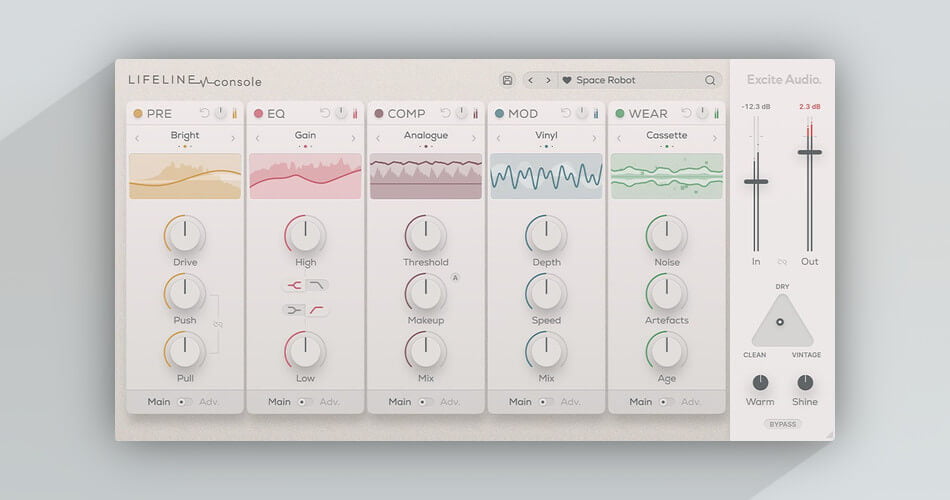Toggle the PRE module power dot
This screenshot has height=500, width=950.
click(138, 113)
